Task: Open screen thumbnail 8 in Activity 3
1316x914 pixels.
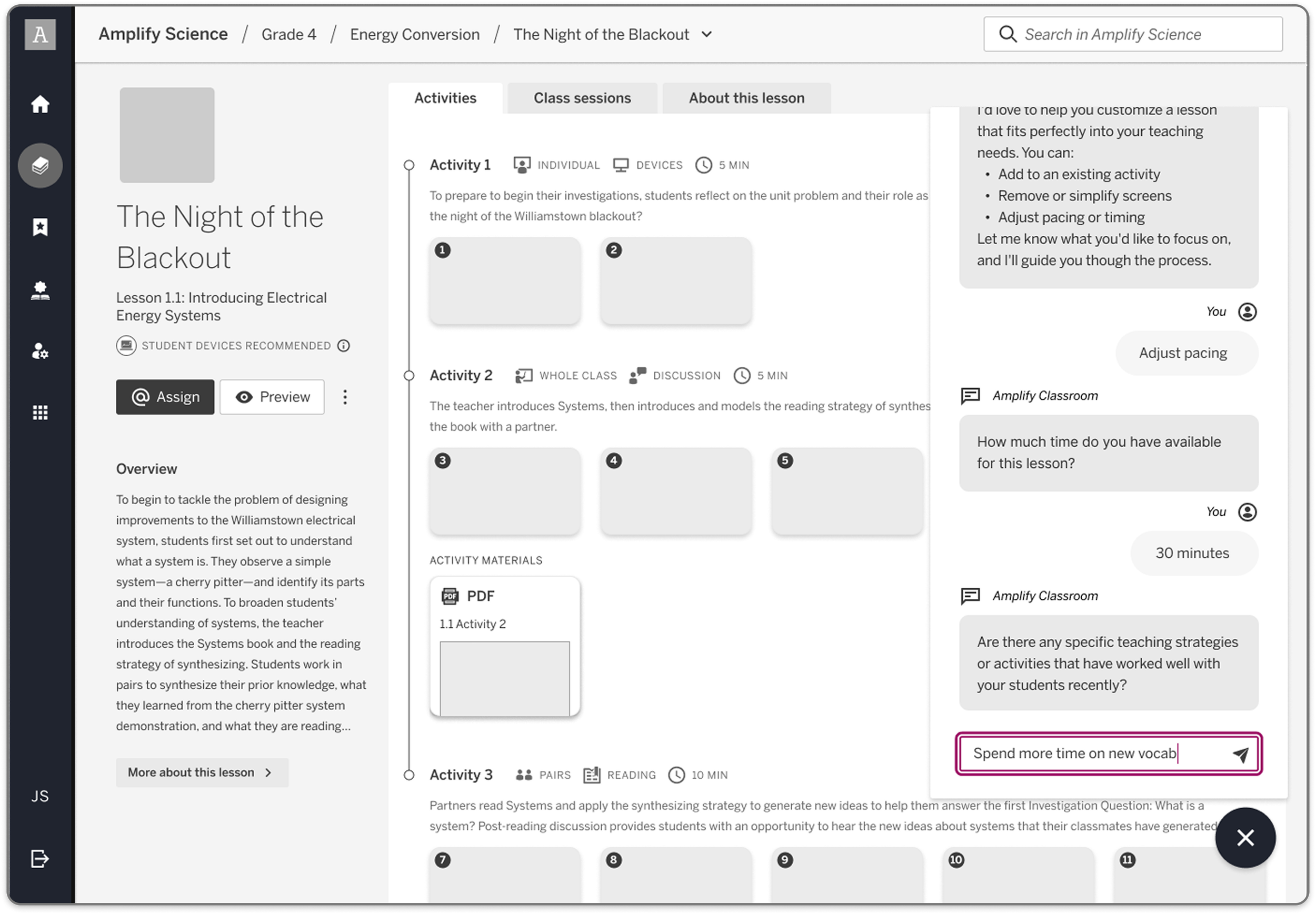Action: [x=676, y=875]
